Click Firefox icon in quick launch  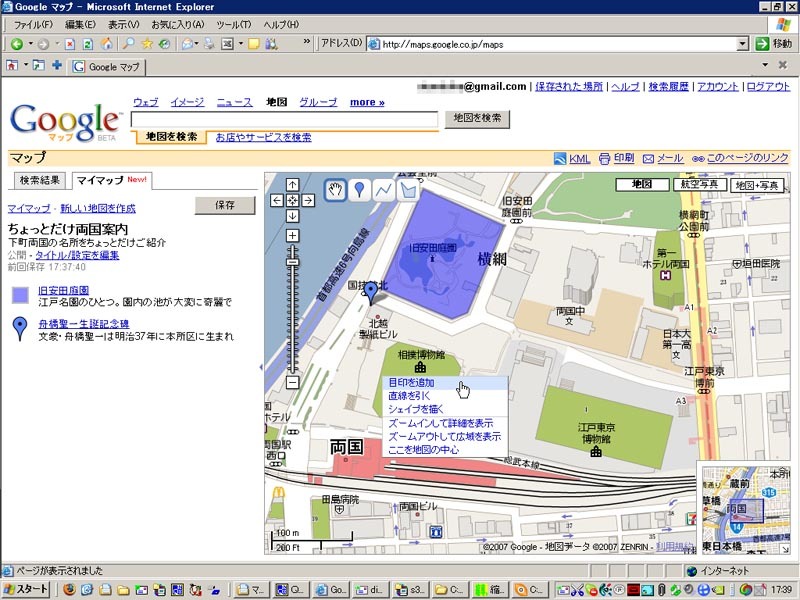69,590
